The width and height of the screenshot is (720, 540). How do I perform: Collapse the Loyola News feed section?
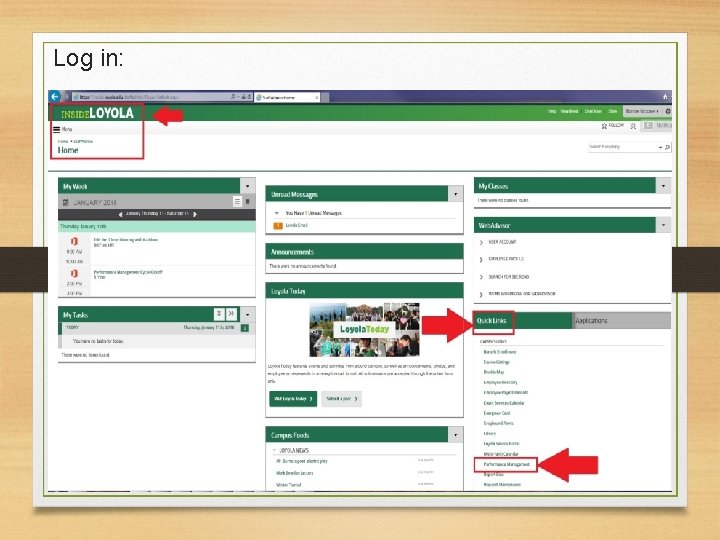[275, 450]
